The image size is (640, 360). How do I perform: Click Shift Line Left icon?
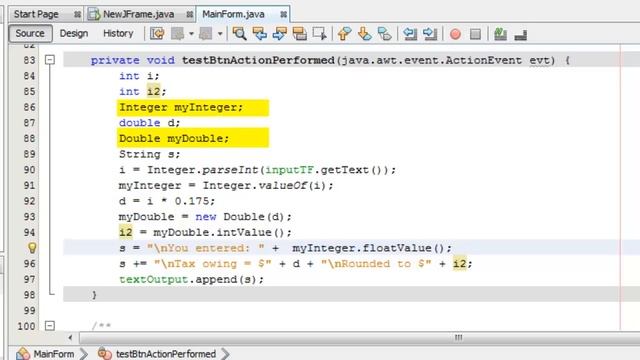[410, 34]
